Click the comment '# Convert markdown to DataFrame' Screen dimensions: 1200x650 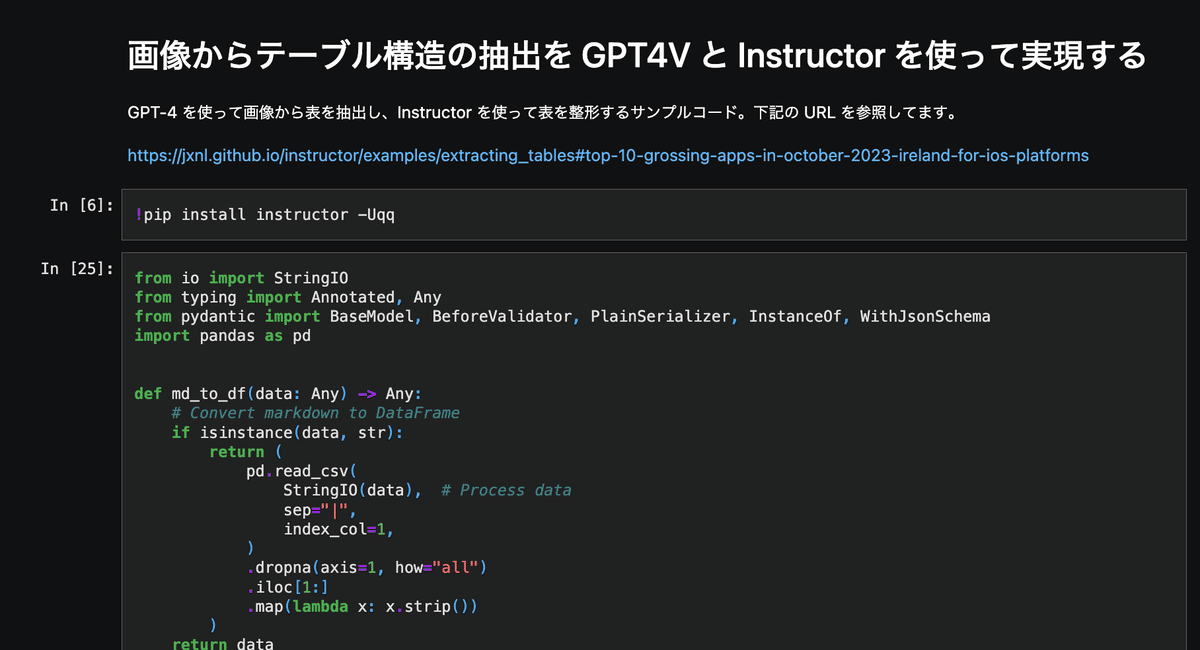tap(315, 413)
